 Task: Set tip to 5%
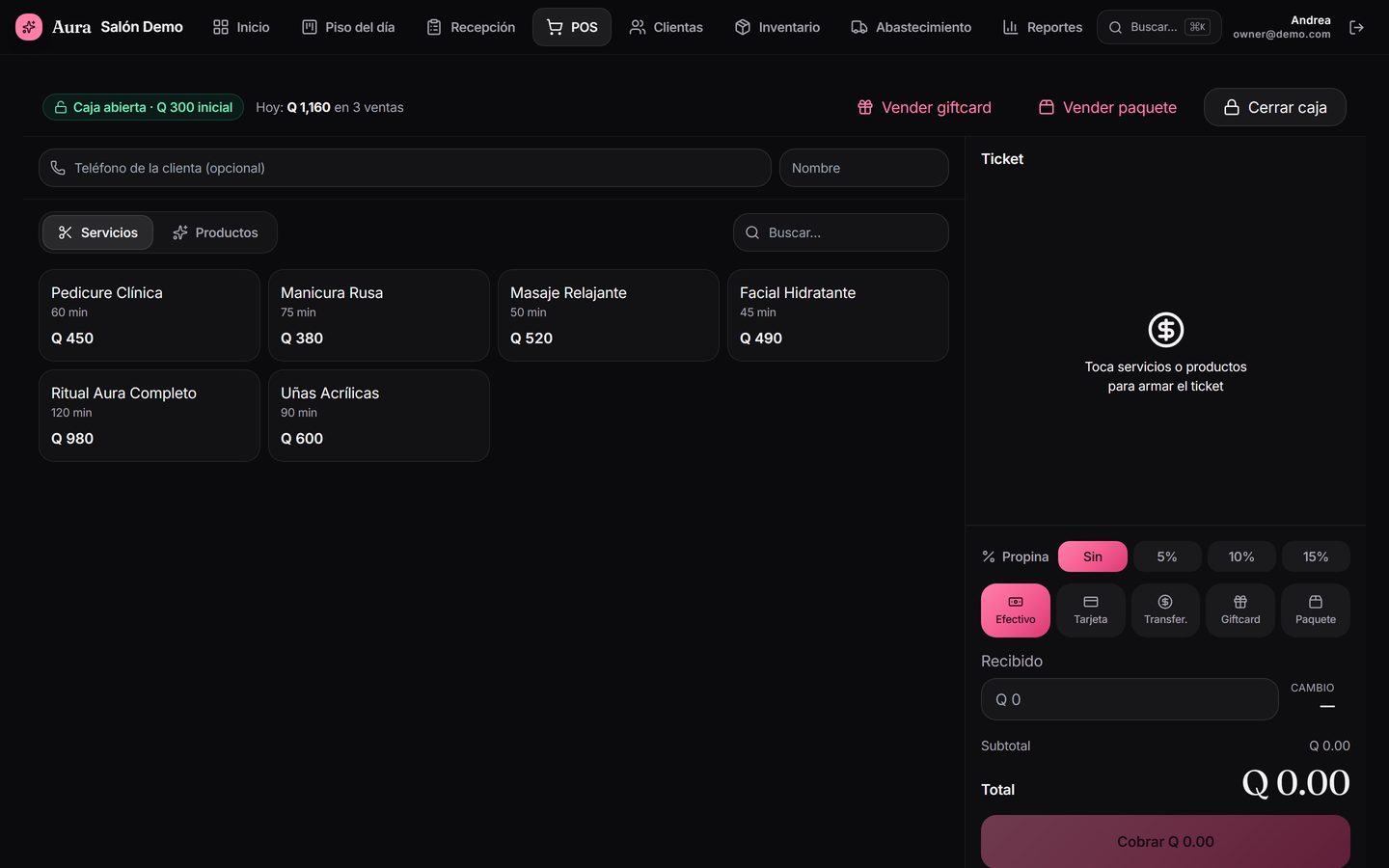tap(1167, 556)
